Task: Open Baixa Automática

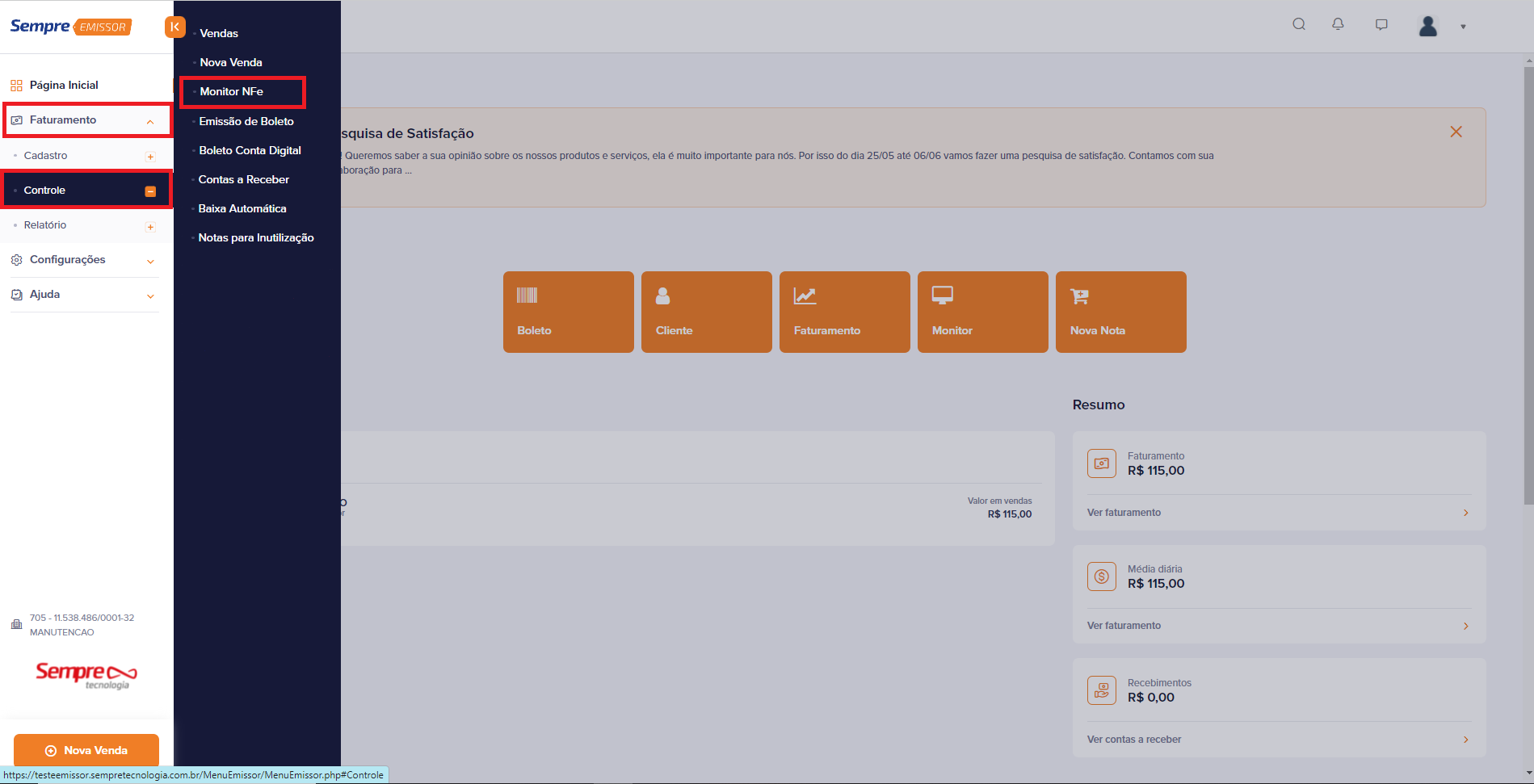Action: point(242,208)
